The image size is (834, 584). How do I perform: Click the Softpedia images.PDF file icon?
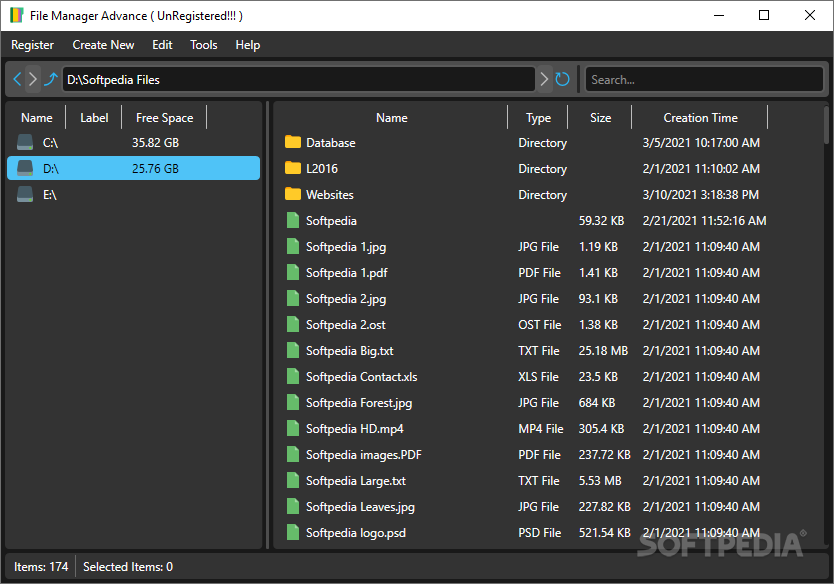(293, 455)
